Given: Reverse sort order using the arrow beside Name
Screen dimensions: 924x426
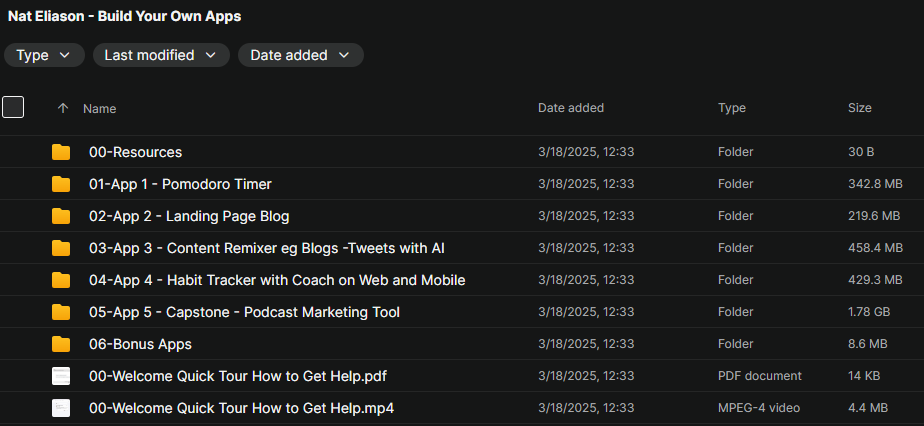Looking at the screenshot, I should tap(63, 108).
